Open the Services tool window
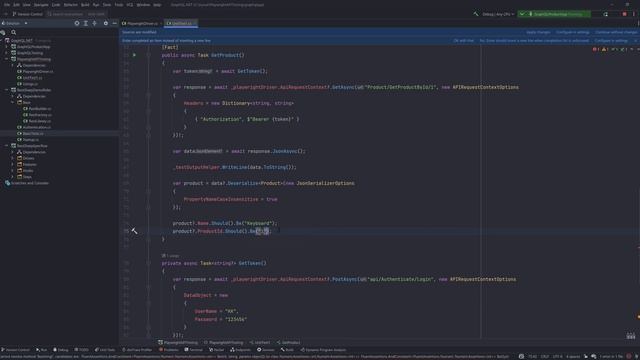The image size is (640, 360). 266,350
